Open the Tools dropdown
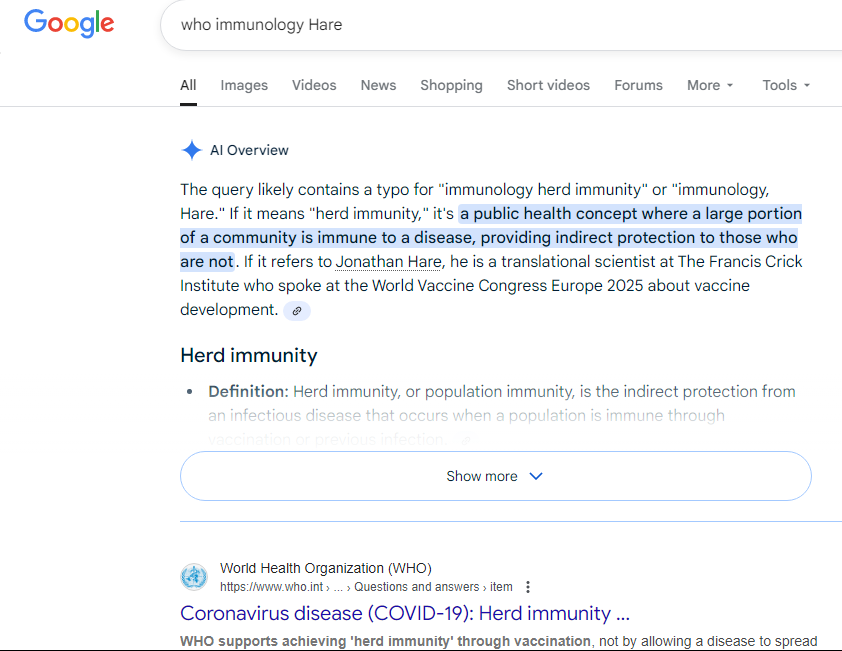Image resolution: width=842 pixels, height=651 pixels. coord(786,85)
